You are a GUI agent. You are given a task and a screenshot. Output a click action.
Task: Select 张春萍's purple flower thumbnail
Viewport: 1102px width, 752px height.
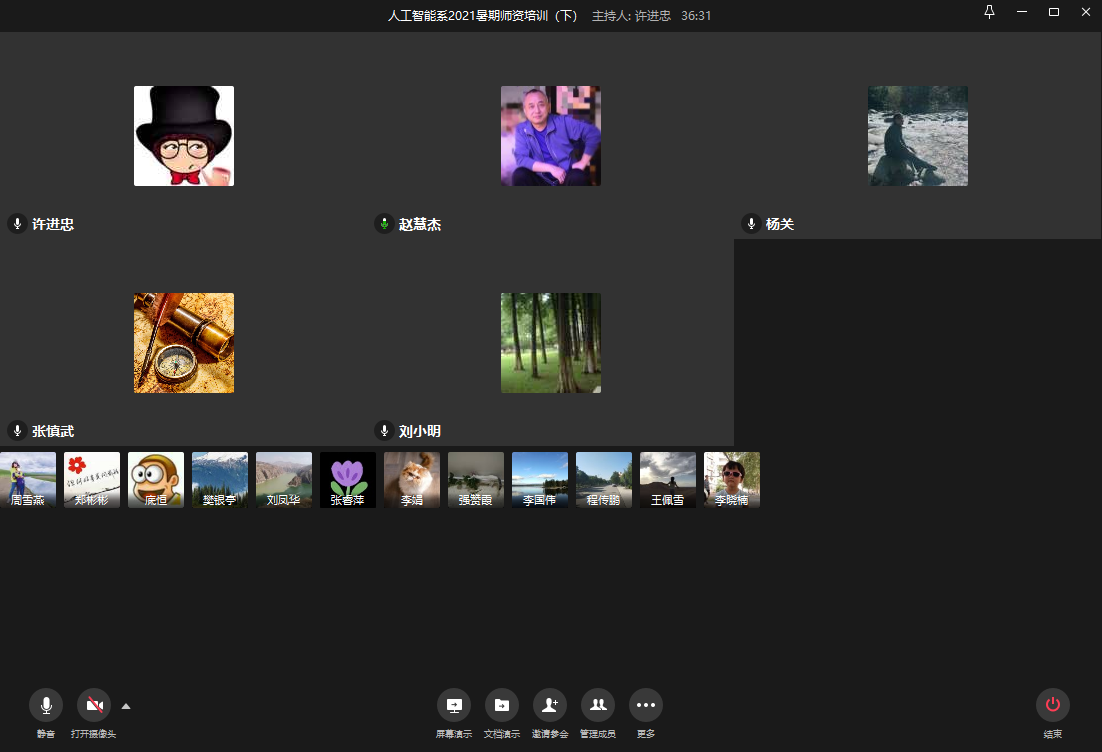pos(348,480)
